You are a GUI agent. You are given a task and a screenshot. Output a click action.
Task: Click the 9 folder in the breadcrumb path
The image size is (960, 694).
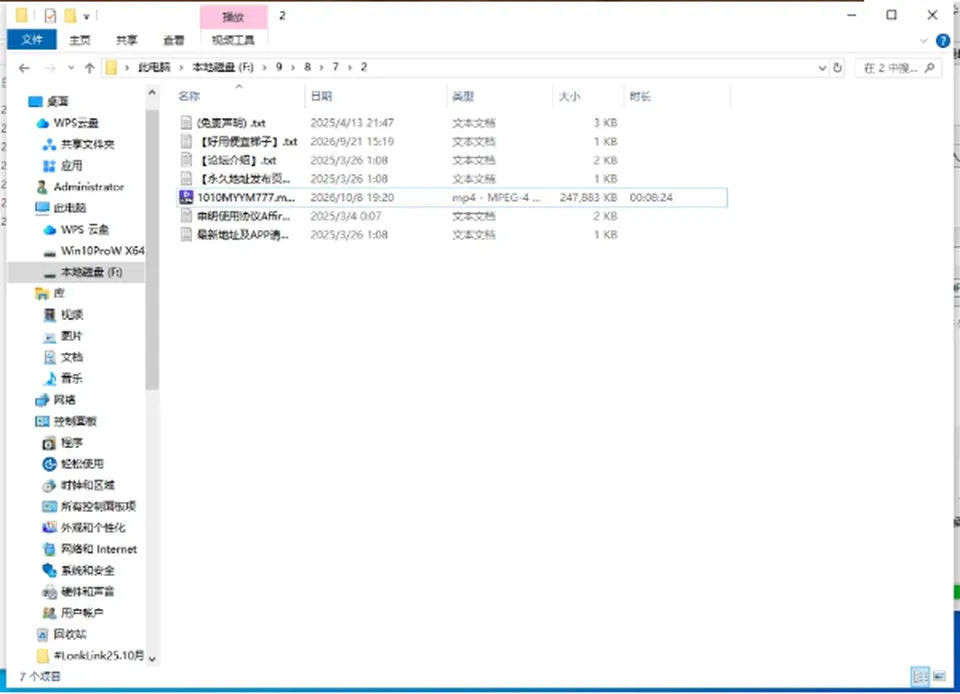279,67
